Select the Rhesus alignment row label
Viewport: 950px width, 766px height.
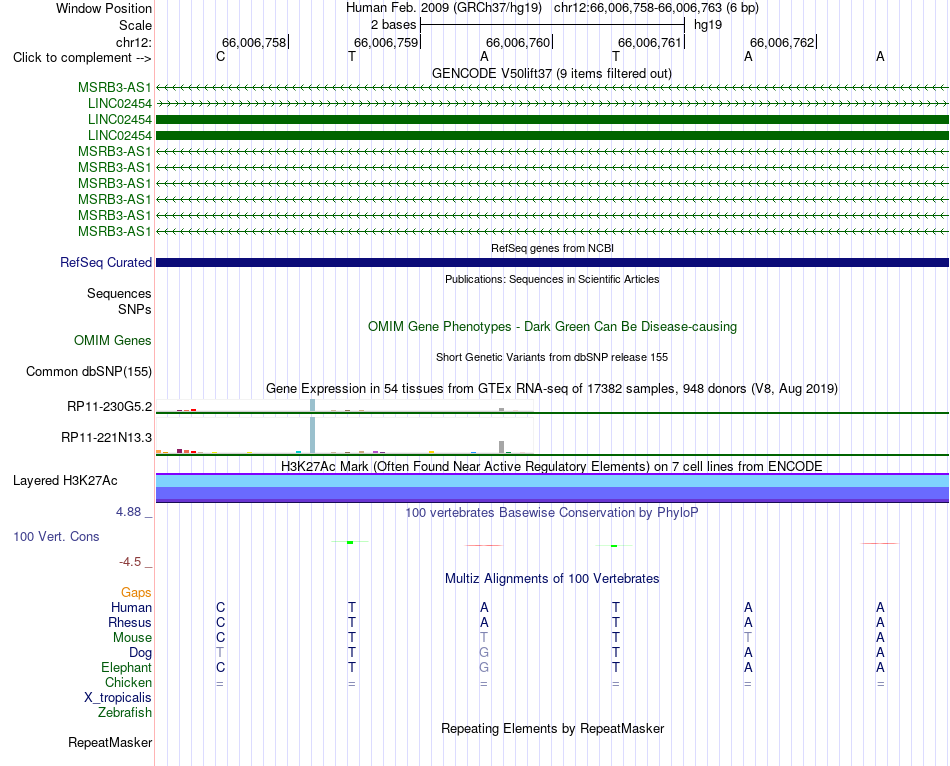pos(130,622)
